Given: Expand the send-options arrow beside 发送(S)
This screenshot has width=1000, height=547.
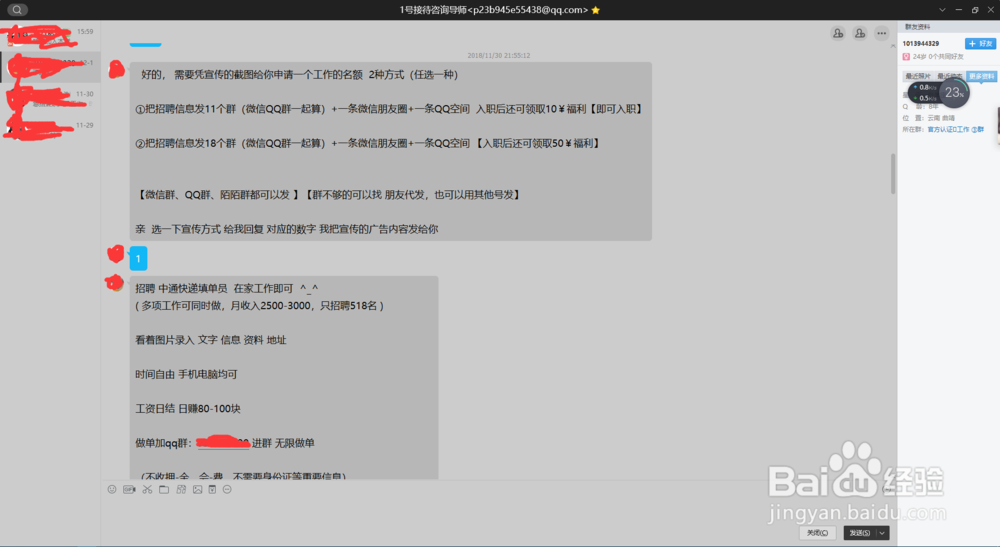Looking at the screenshot, I should (x=883, y=533).
